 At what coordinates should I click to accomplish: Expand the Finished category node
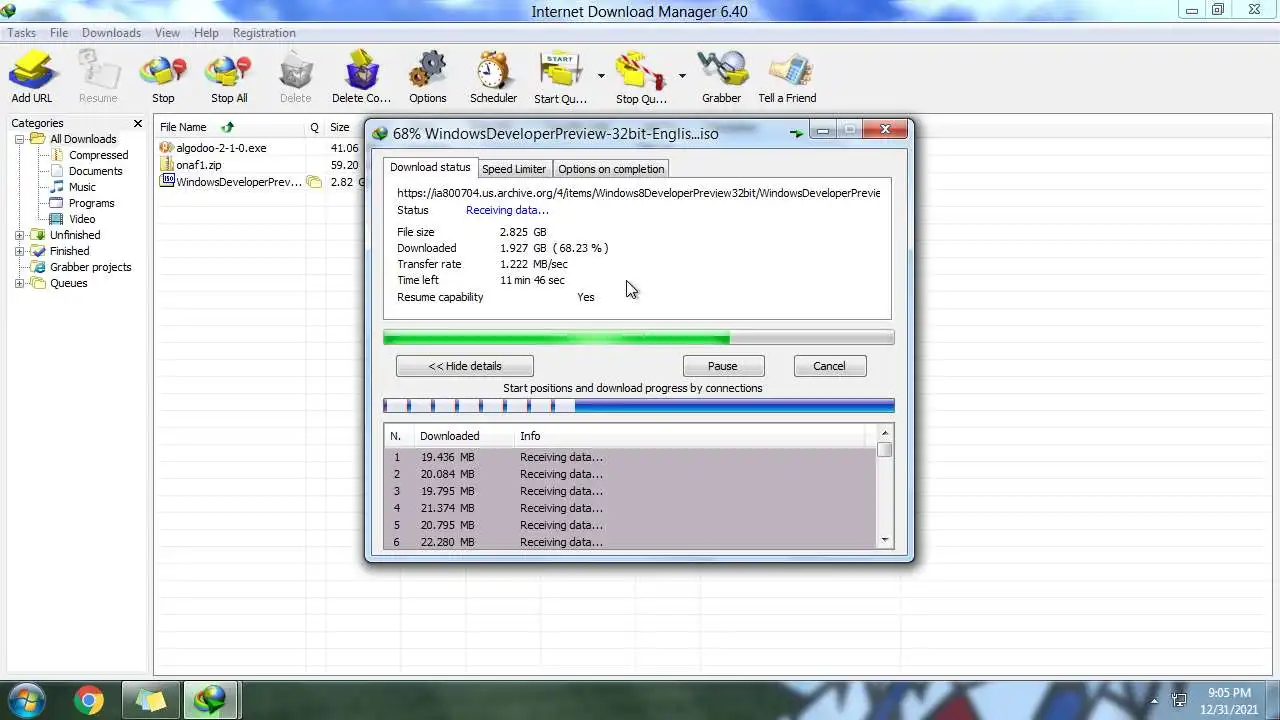pos(19,251)
